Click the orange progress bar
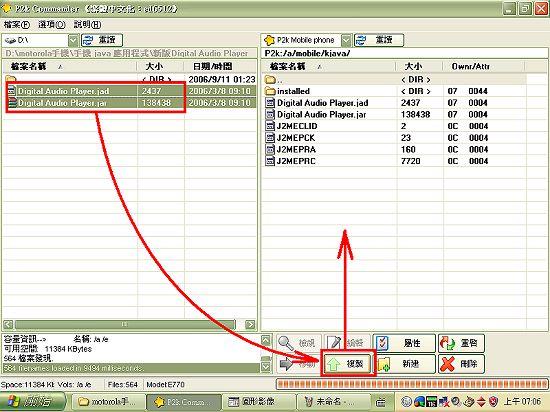Screen dimensions: 550x412 412,384
